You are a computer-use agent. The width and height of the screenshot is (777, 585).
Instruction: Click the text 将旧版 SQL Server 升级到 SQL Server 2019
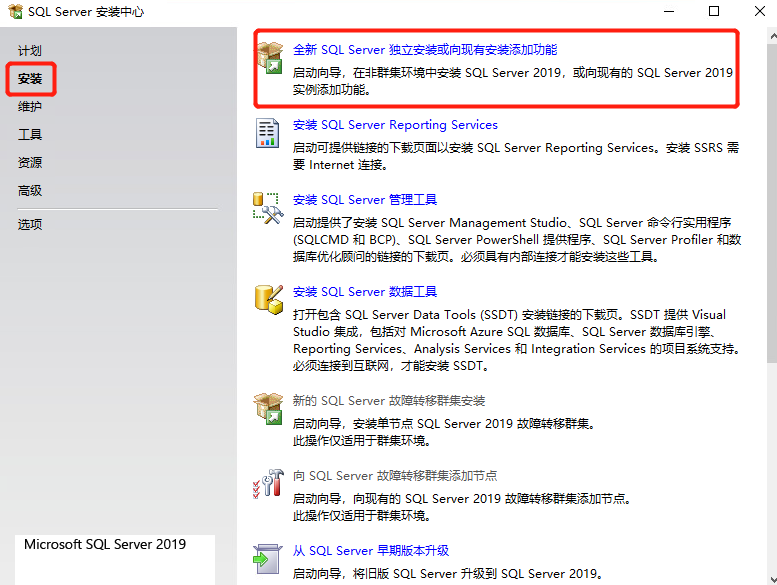[475, 574]
